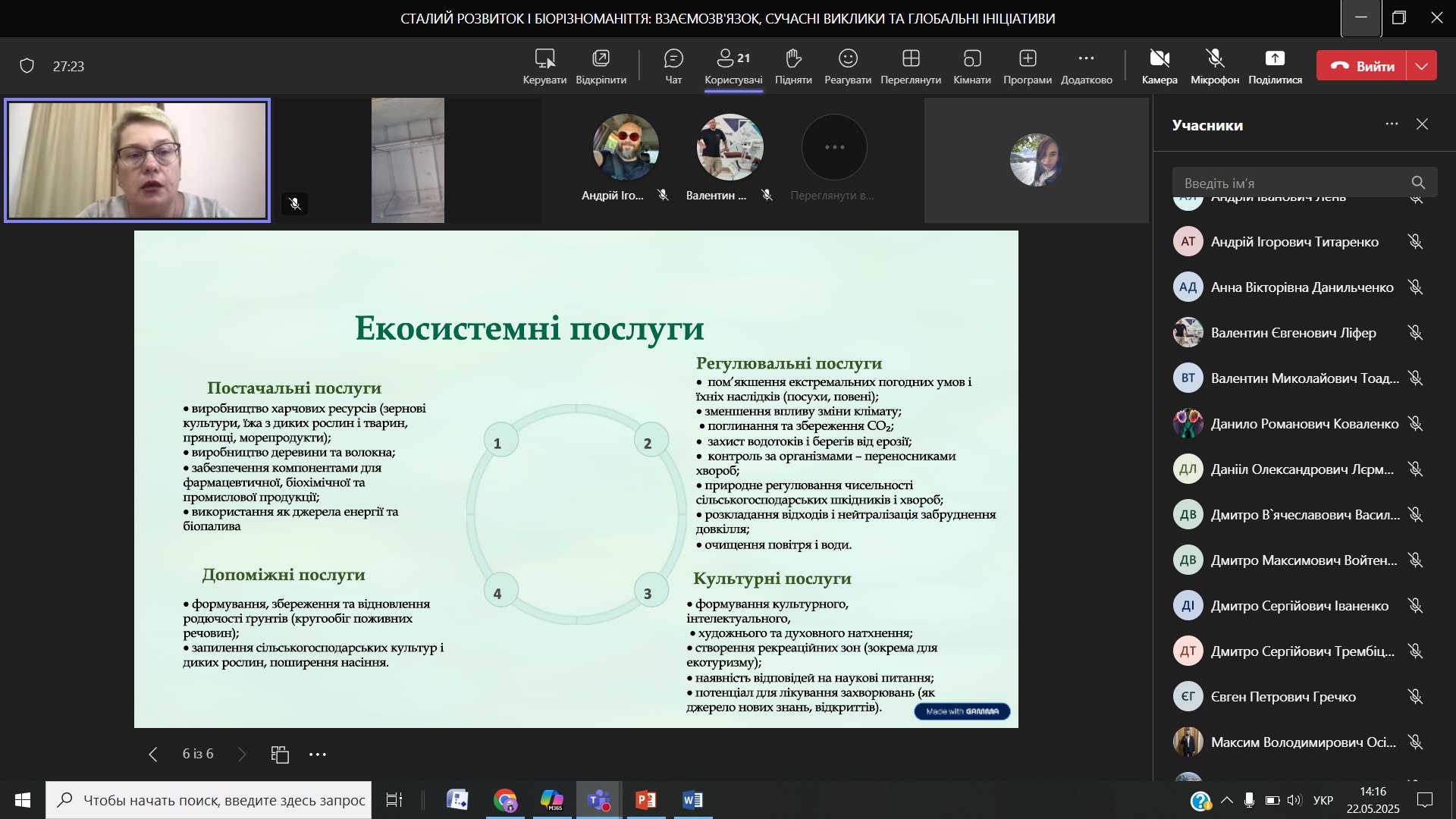1456x819 pixels.
Task: Toggle the Participants panel button
Action: [x=733, y=59]
